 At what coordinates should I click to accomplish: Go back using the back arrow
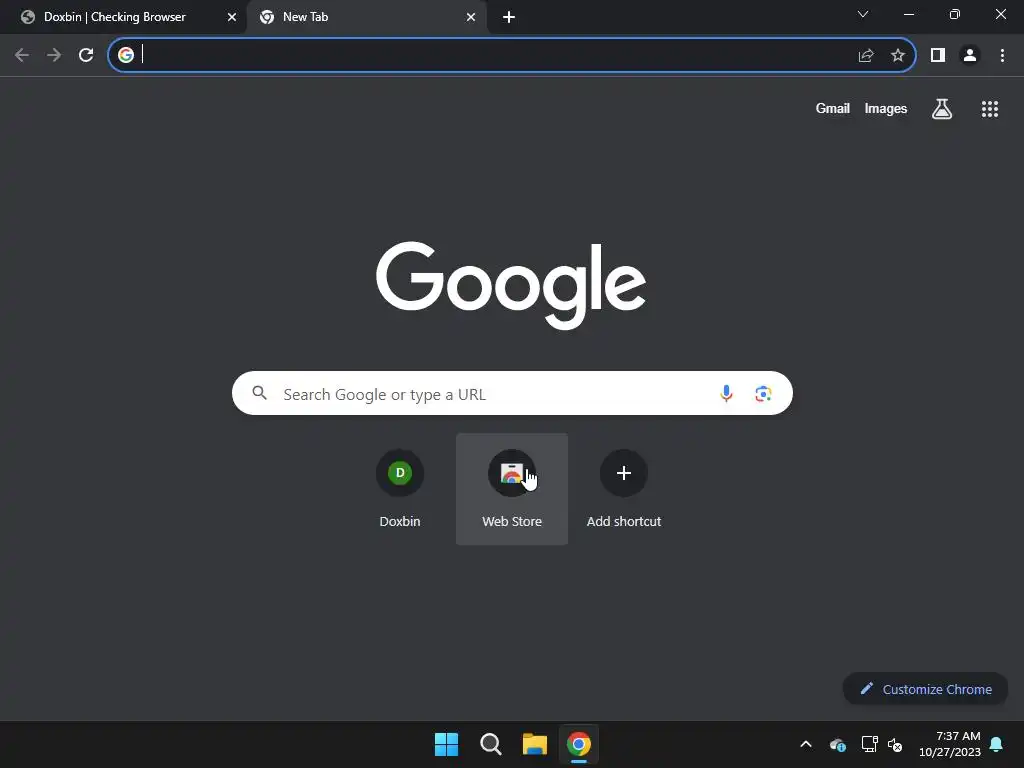pyautogui.click(x=22, y=55)
